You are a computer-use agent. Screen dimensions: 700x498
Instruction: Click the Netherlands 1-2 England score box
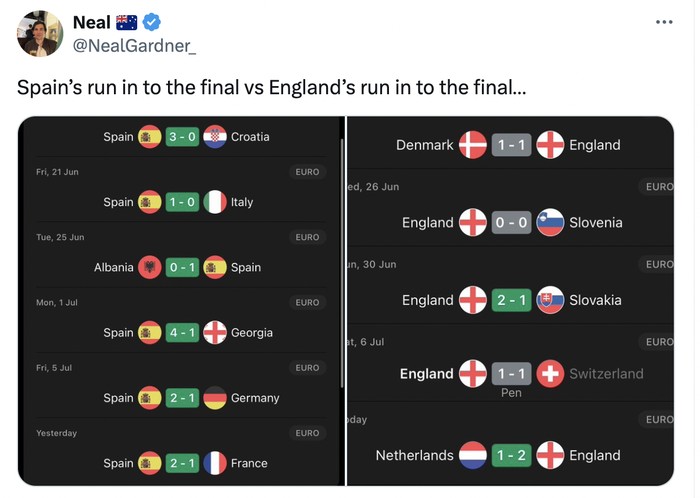coord(511,455)
